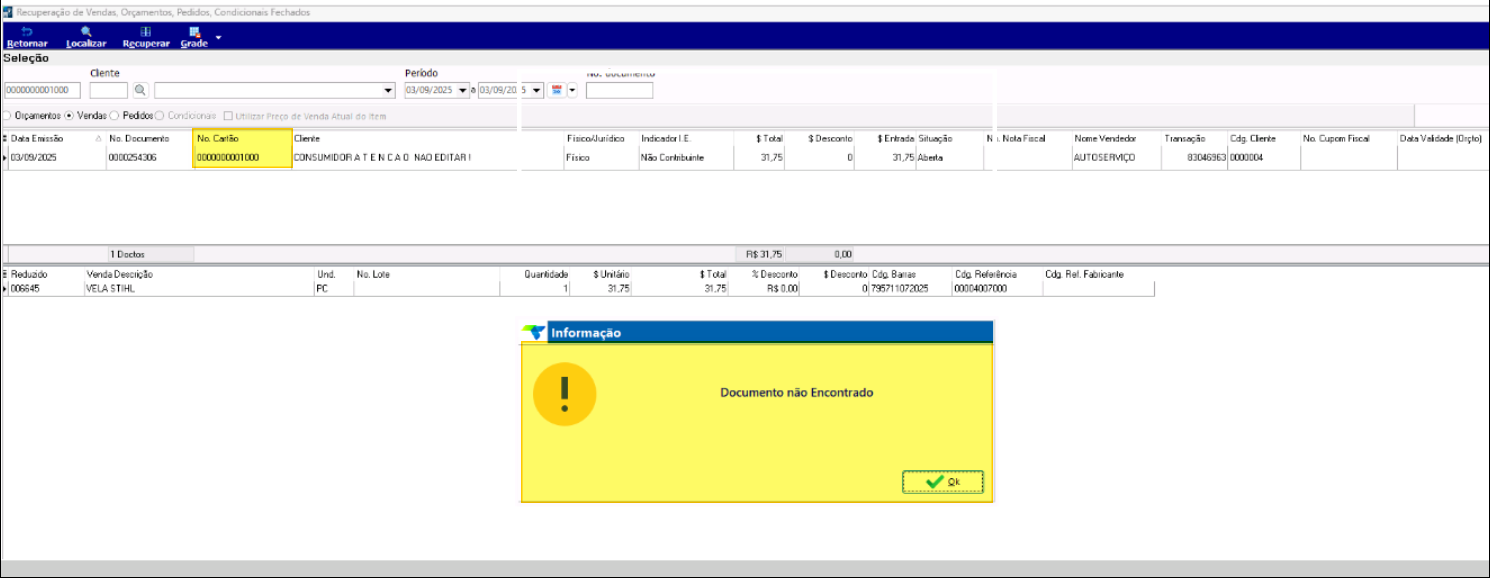The width and height of the screenshot is (1490, 580).
Task: Click the Nome Vendedor column header
Action: [x=1116, y=138]
